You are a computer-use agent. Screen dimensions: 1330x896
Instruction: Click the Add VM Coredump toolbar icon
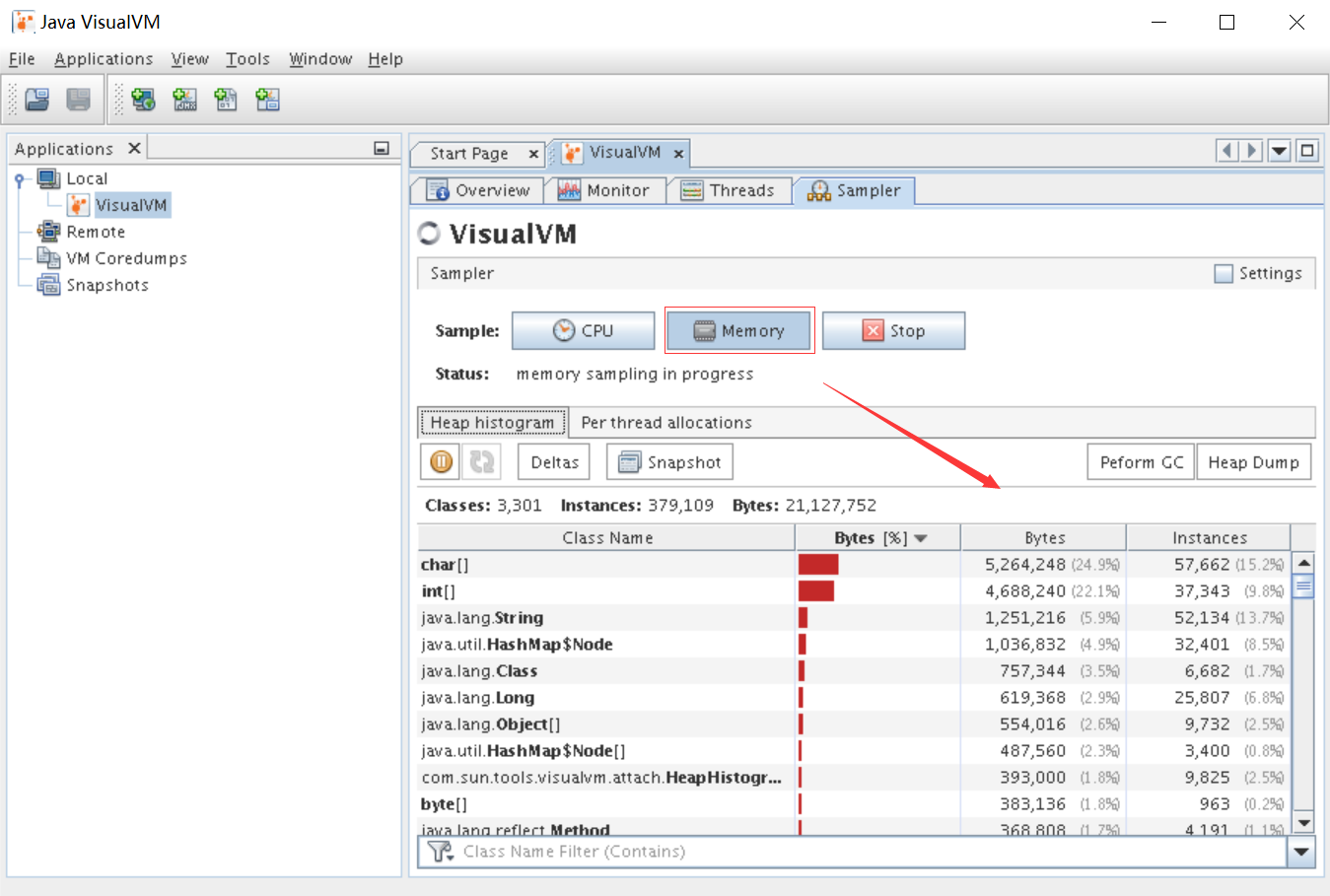[x=226, y=100]
